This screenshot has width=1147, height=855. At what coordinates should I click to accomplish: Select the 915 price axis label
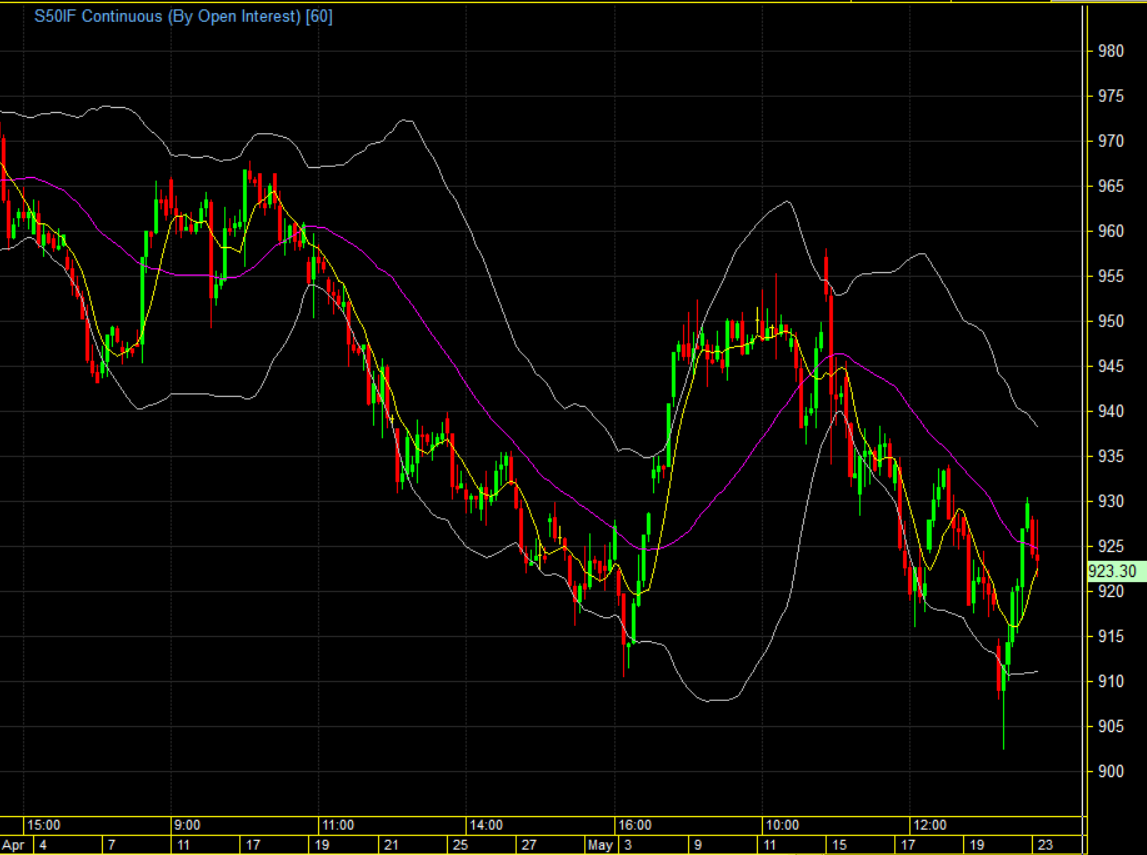pos(1110,636)
